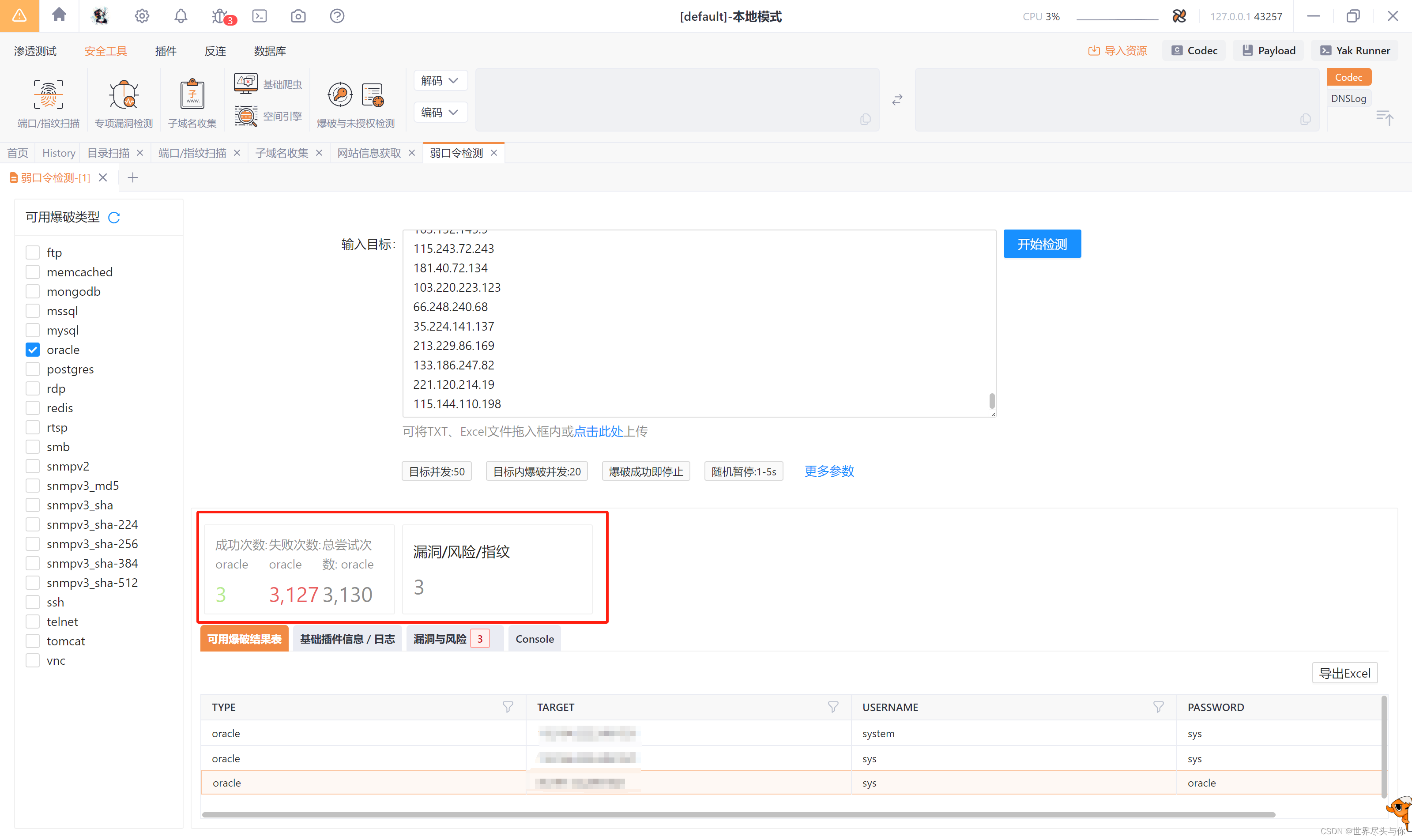Click 导入资源 import link
The height and width of the screenshot is (840, 1412).
(x=1117, y=50)
